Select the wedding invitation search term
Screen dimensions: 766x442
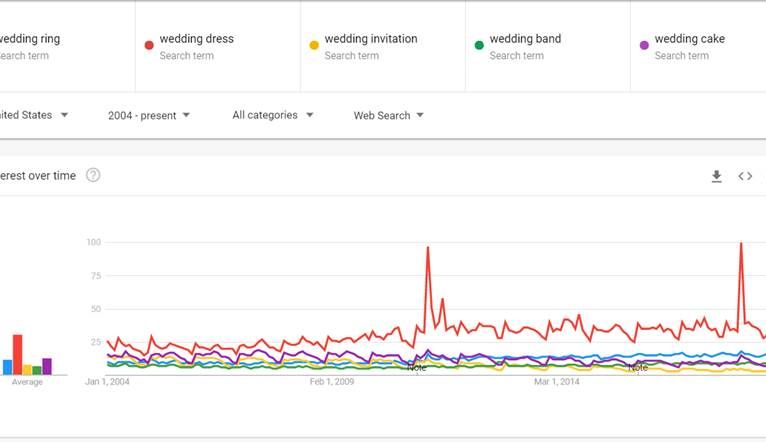pos(371,39)
